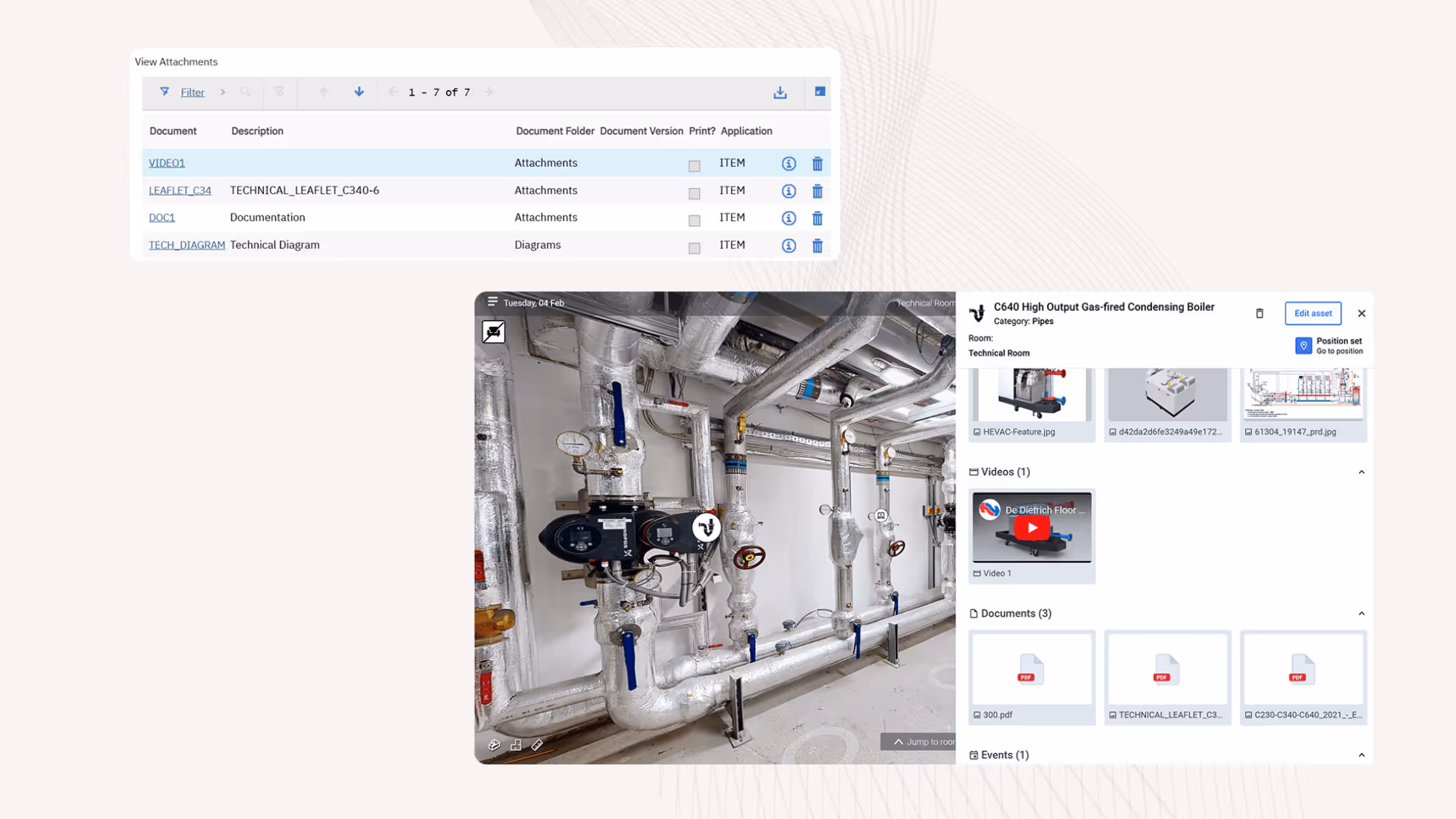Viewport: 1456px width, 819px height.
Task: Tick the Print checkbox for DOC1
Action: (694, 221)
